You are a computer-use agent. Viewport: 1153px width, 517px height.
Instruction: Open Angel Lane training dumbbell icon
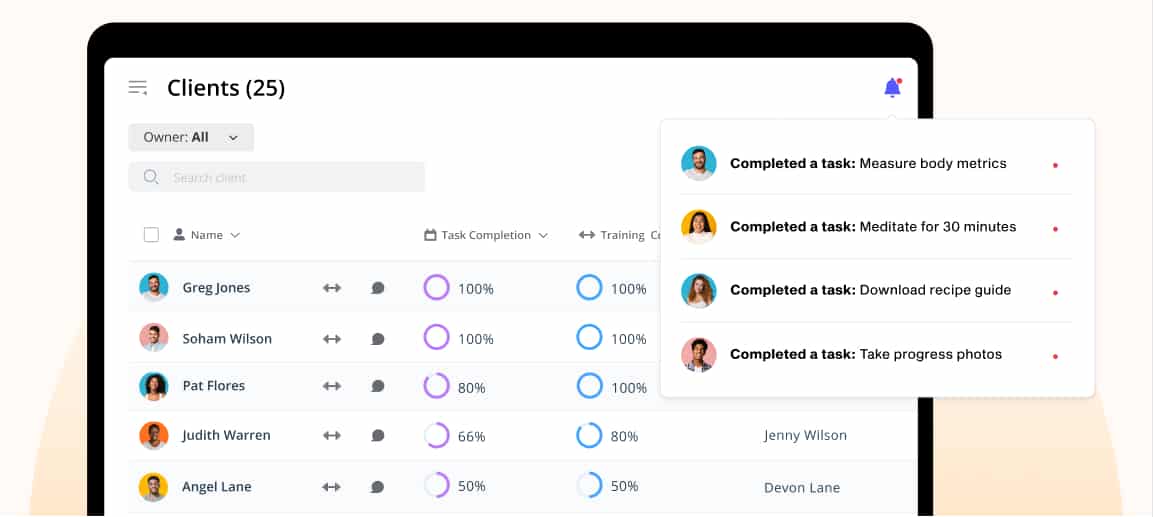[332, 487]
